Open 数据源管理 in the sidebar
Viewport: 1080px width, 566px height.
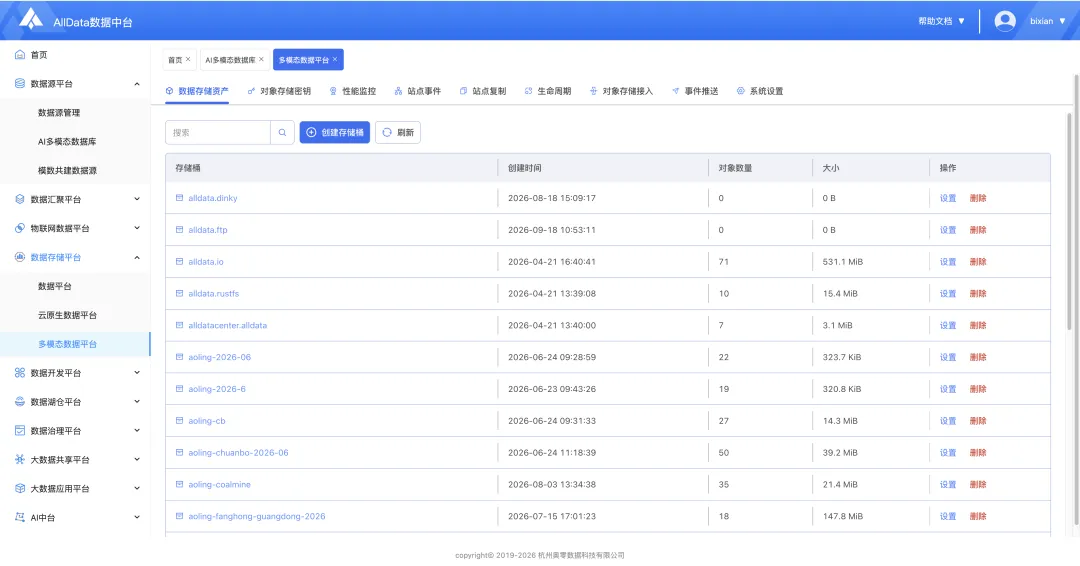59,112
